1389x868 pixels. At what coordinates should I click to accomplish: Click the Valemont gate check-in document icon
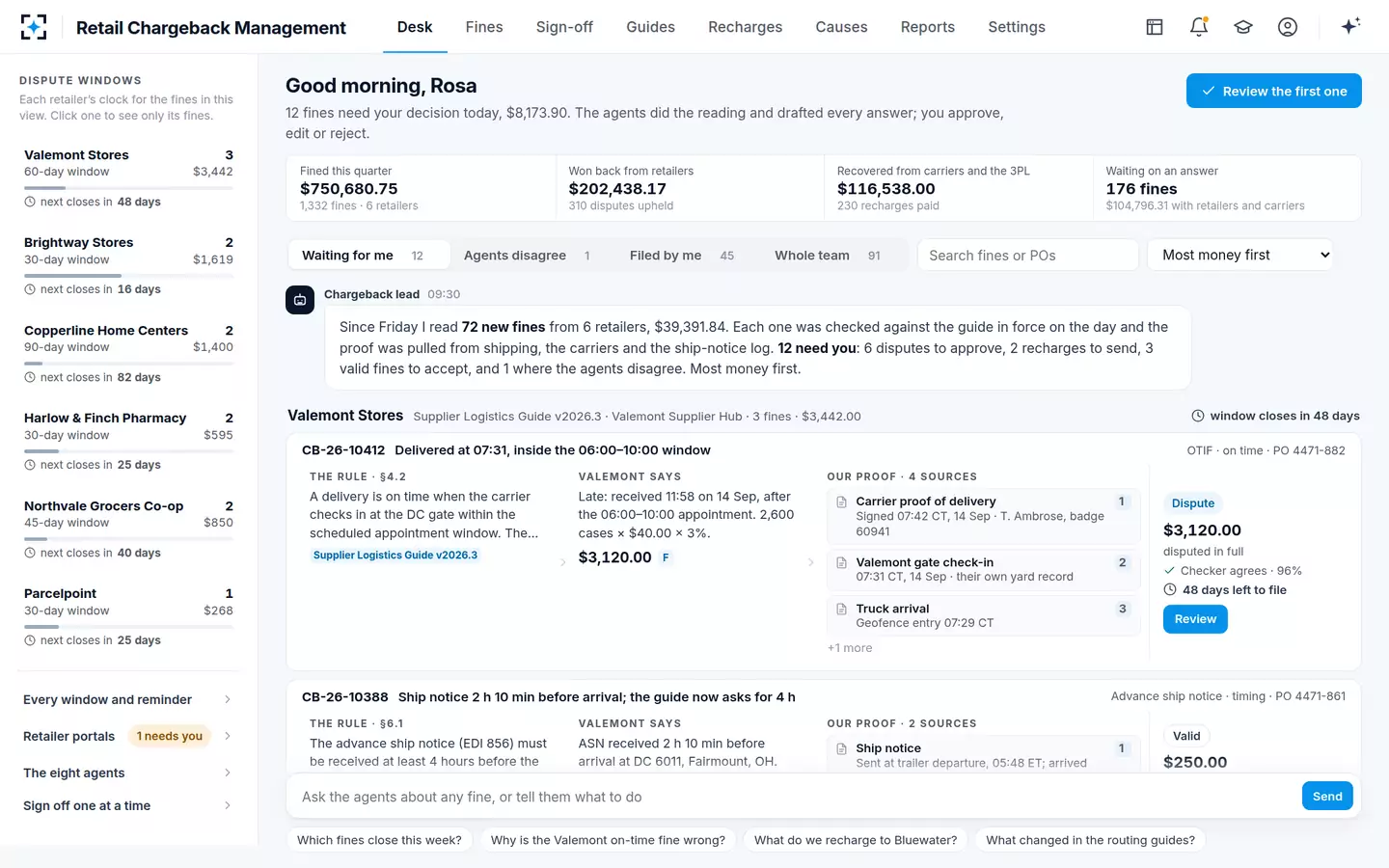point(841,563)
